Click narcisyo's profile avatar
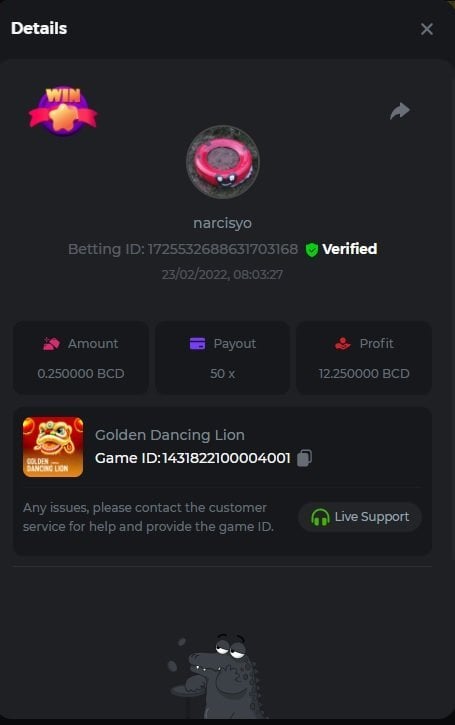 (223, 162)
